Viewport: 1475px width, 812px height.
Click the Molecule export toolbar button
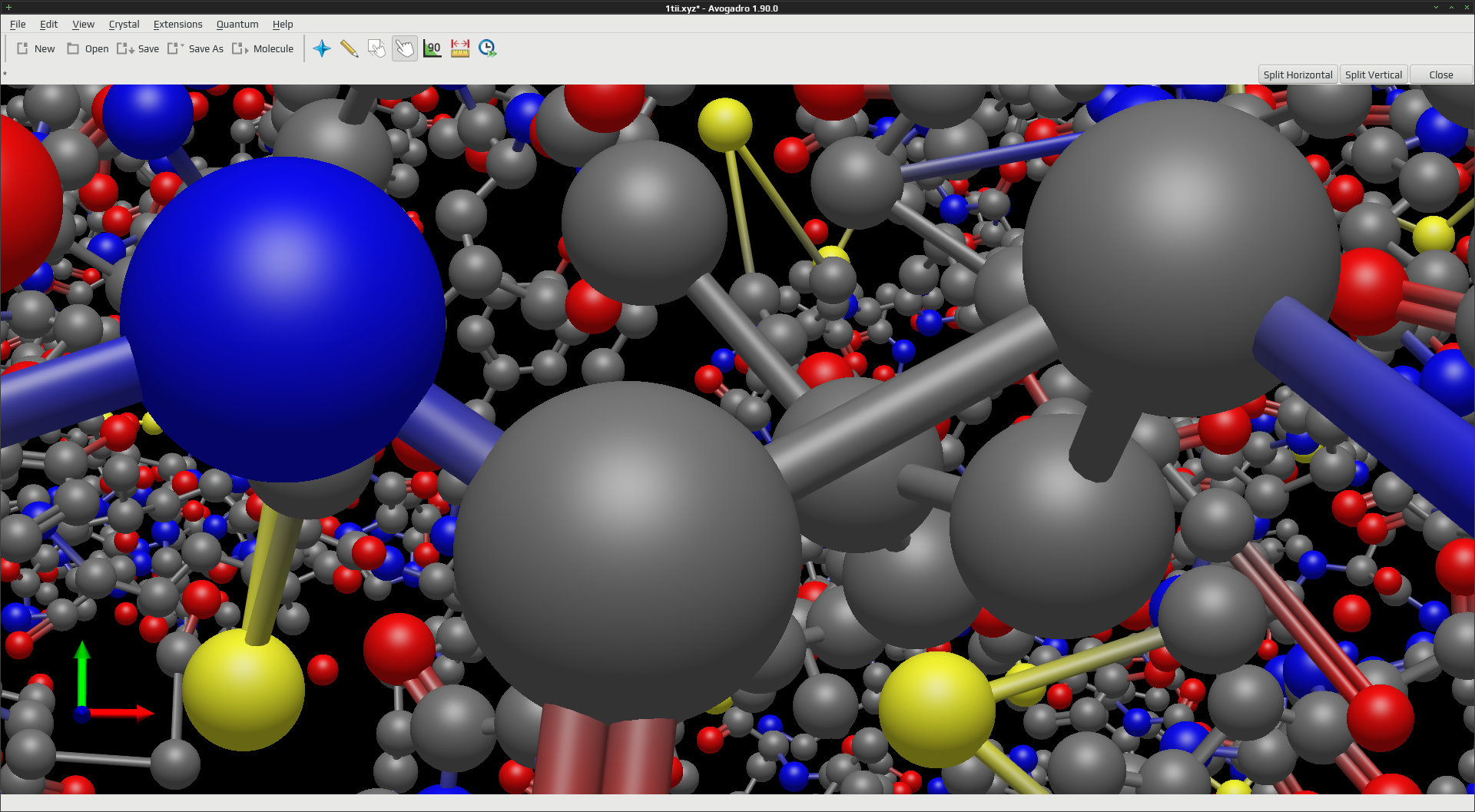click(263, 48)
